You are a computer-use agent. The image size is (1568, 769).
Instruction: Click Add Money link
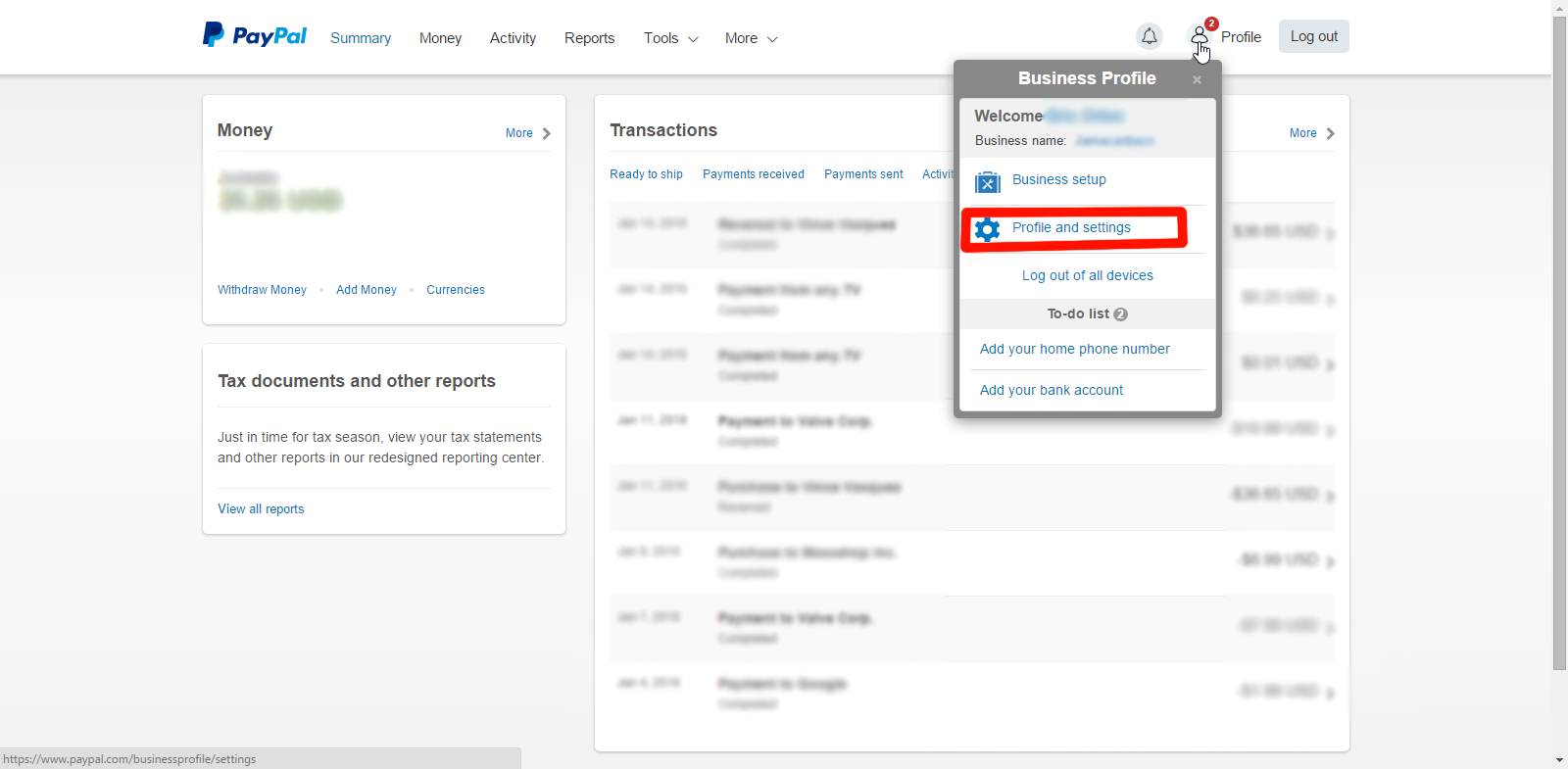point(367,290)
